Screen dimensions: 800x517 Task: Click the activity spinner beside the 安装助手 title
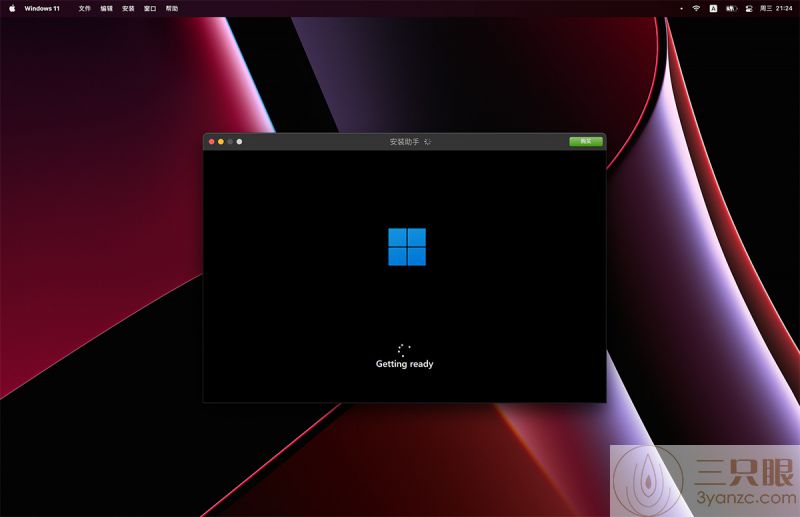[x=428, y=141]
